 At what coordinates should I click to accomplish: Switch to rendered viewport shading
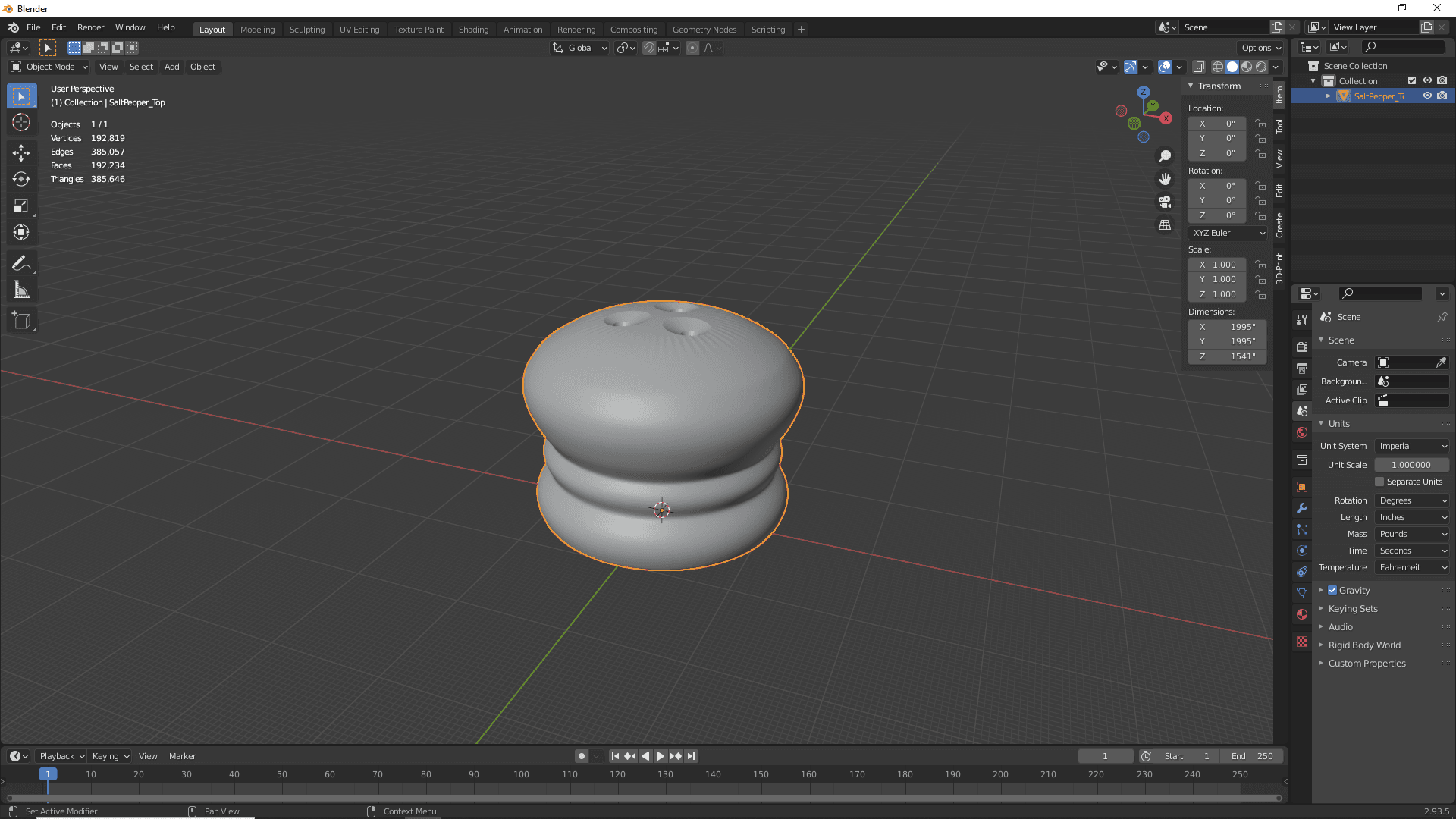tap(1261, 67)
